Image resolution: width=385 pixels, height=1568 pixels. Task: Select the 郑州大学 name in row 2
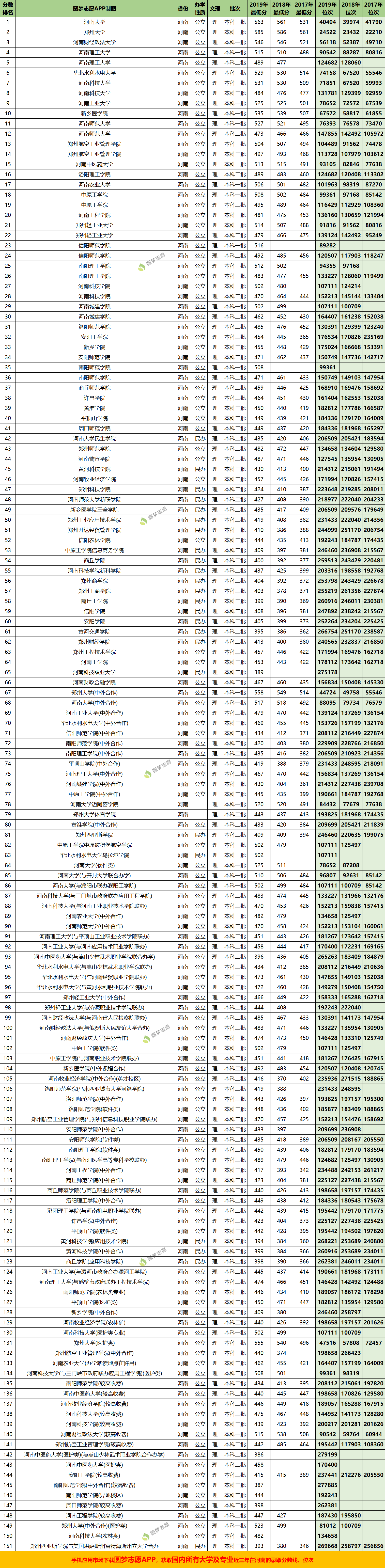(95, 32)
